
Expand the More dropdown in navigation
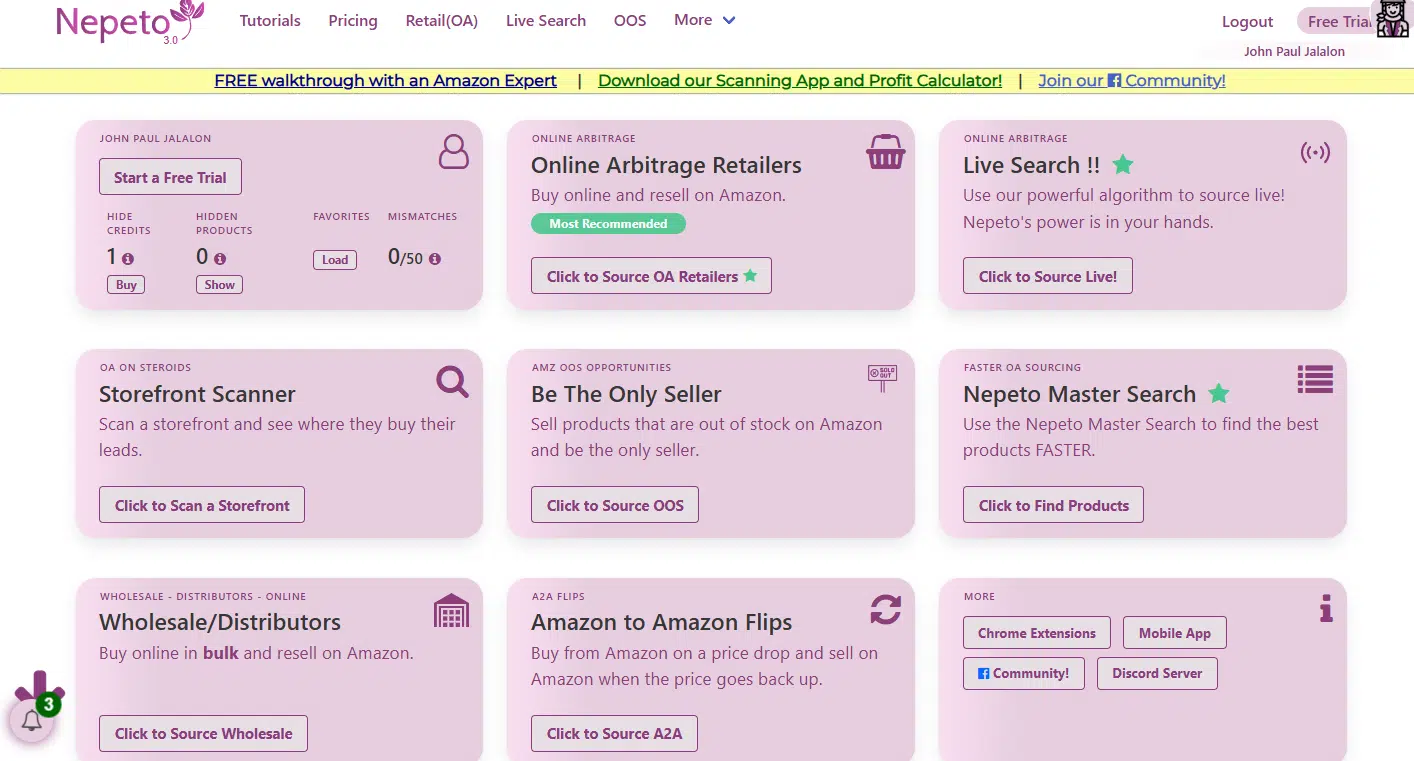pos(705,20)
